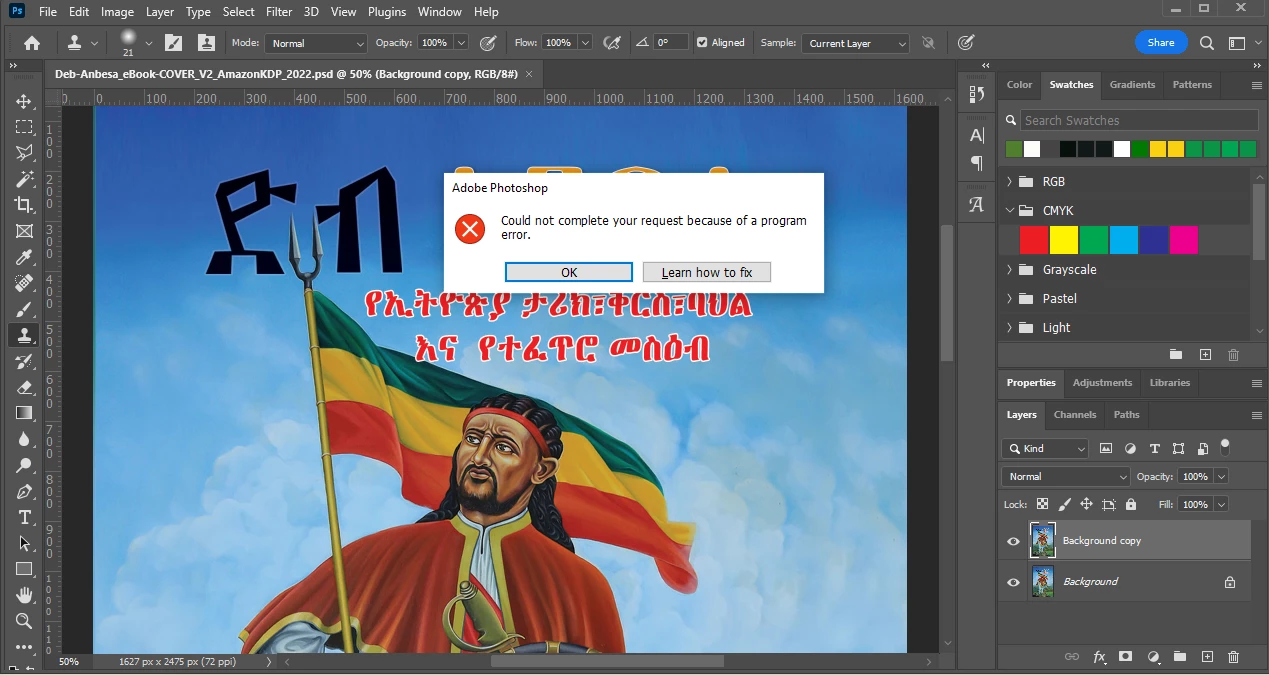Select the Eyedropper tool
This screenshot has width=1269, height=675.
click(24, 257)
